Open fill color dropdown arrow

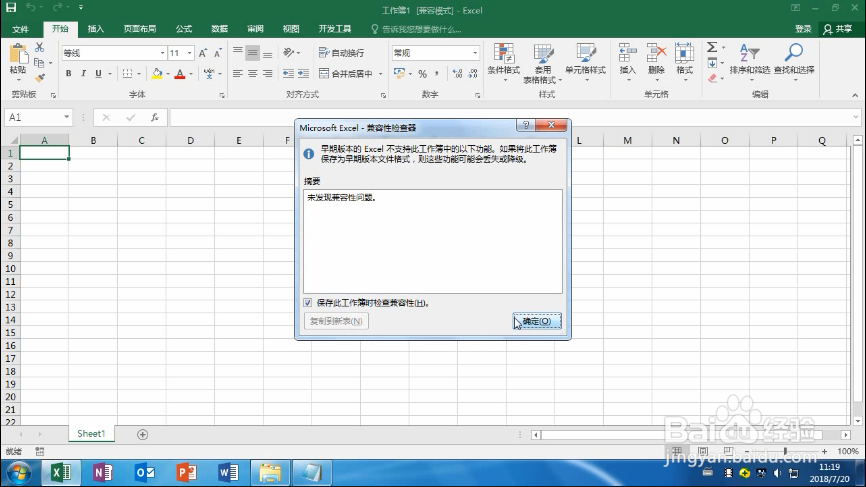point(168,73)
